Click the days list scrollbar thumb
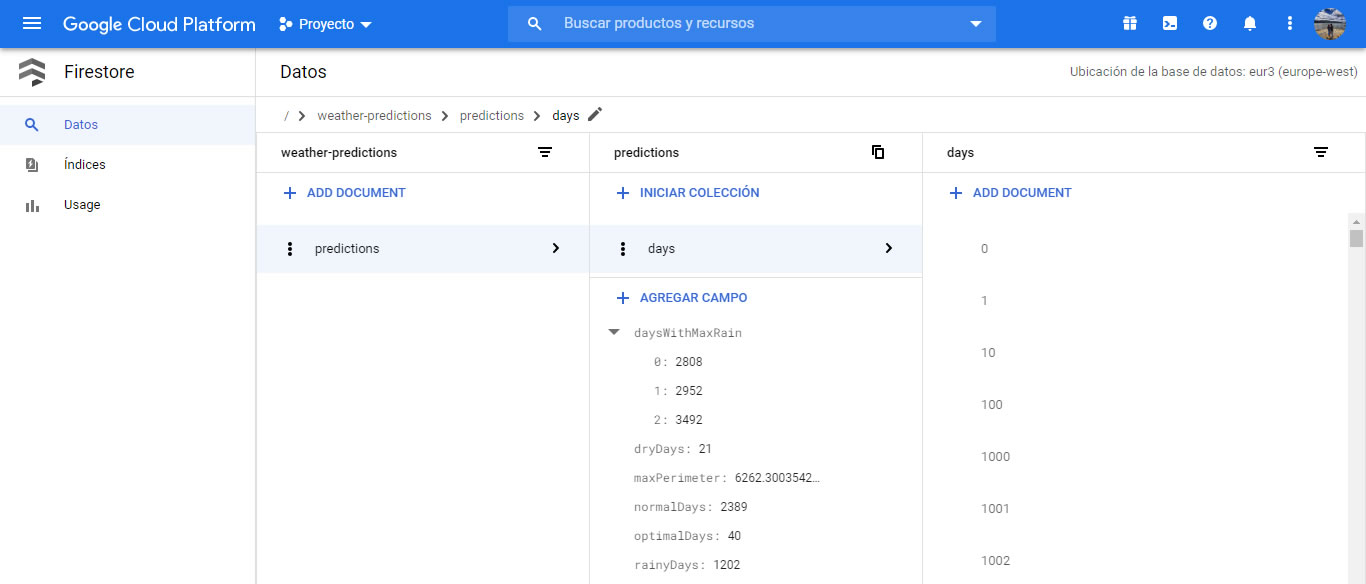This screenshot has height=584, width=1366. (1356, 238)
